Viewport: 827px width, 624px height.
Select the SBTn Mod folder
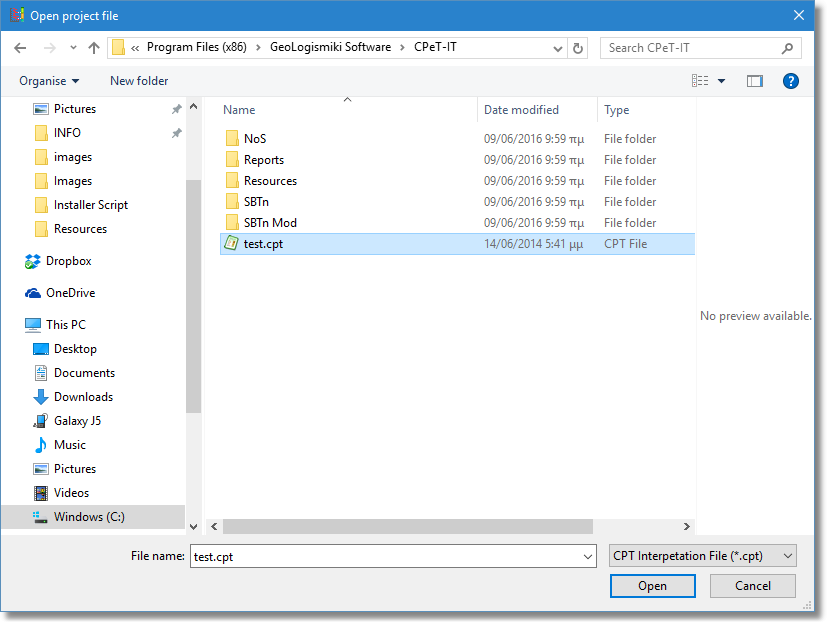[x=270, y=223]
